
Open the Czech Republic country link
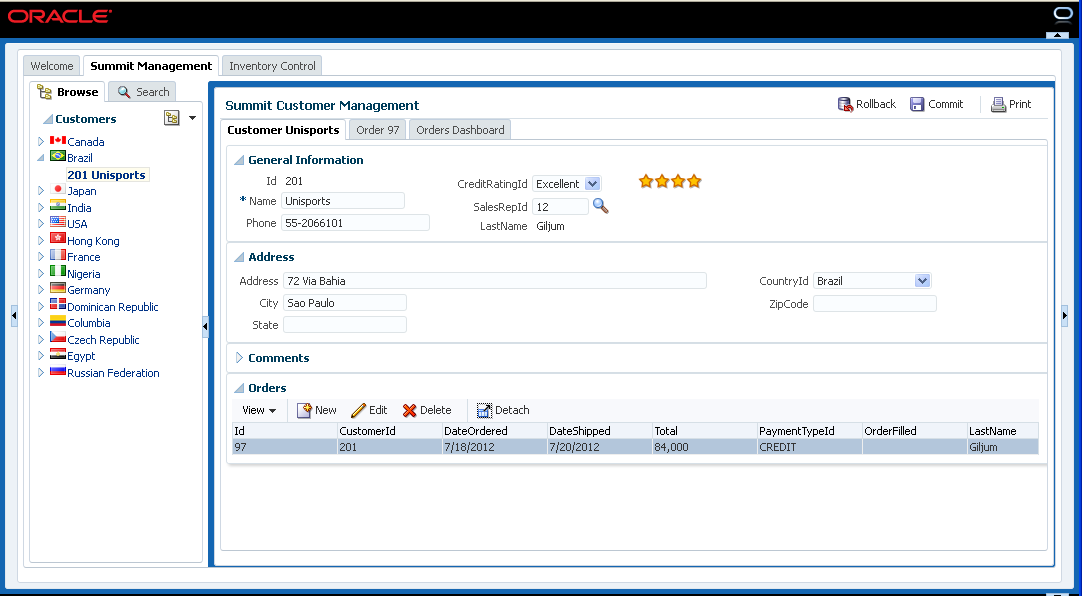pos(103,339)
